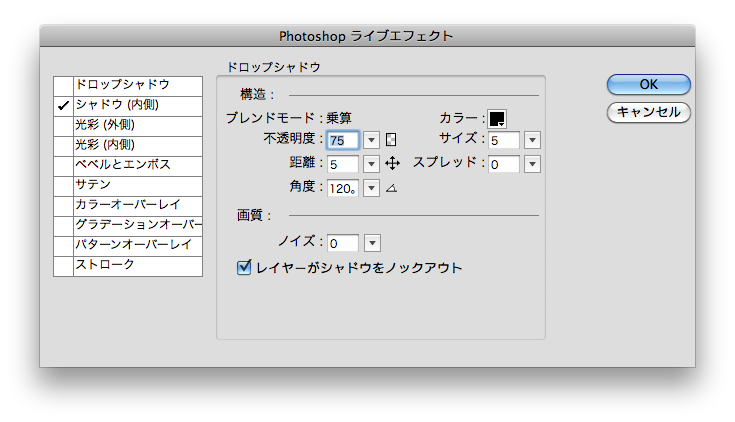The image size is (735, 422).
Task: Enable the ストローク effect checkbox
Action: (63, 265)
